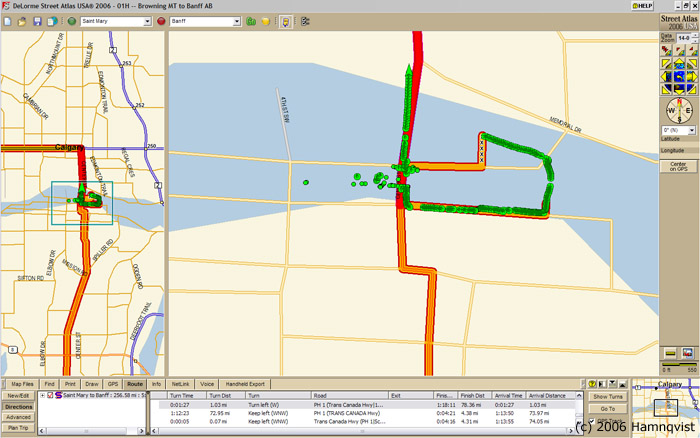This screenshot has height=438, width=700.
Task: Click the New/Edit button
Action: point(18,396)
